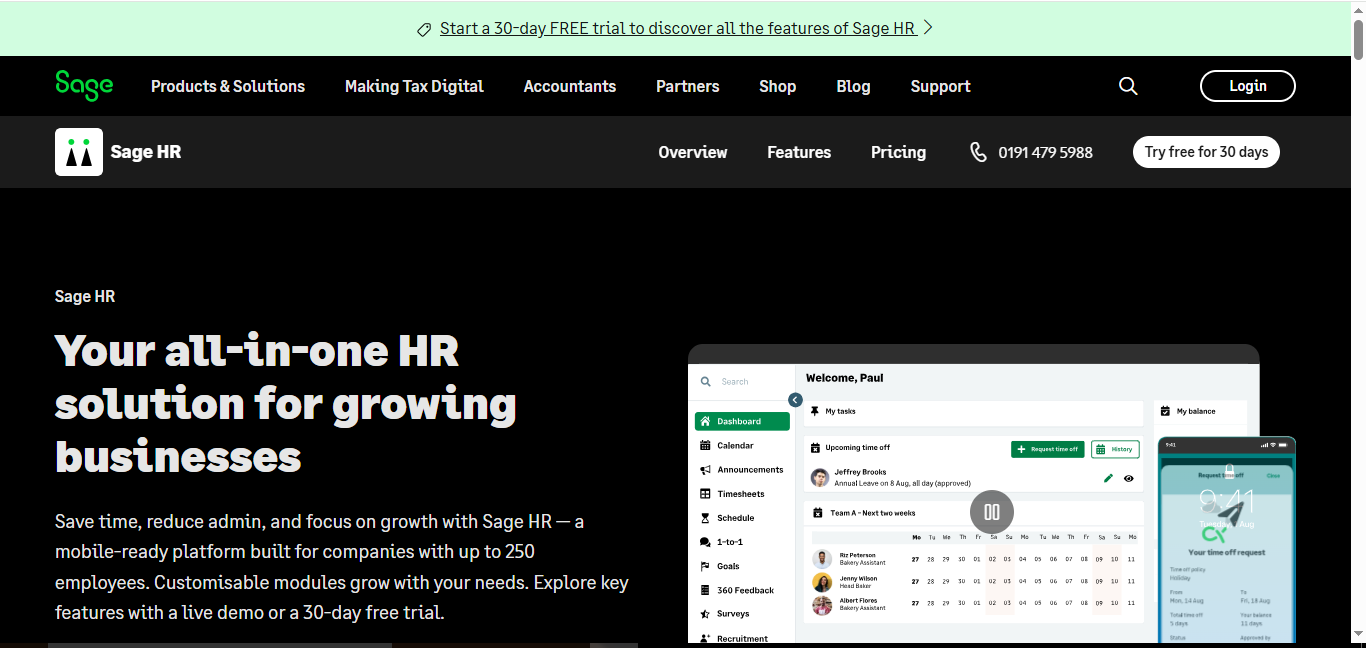Click the Sage logo in header
This screenshot has width=1366, height=648.
point(84,86)
